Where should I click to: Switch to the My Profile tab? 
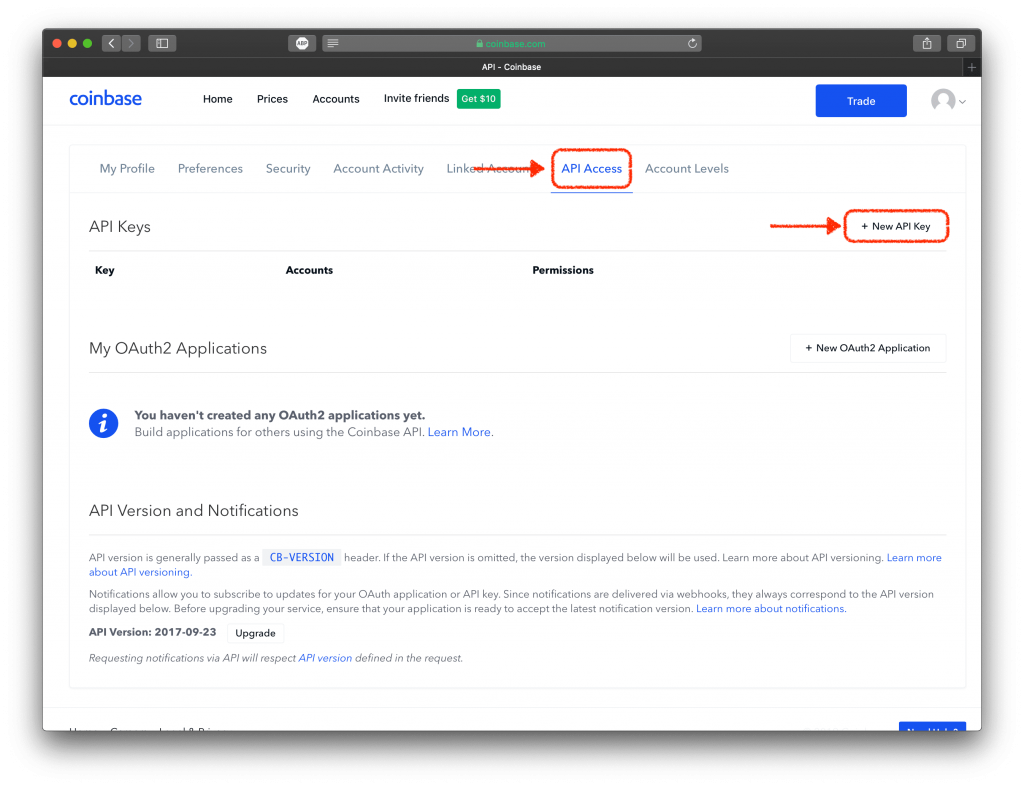[x=127, y=169]
